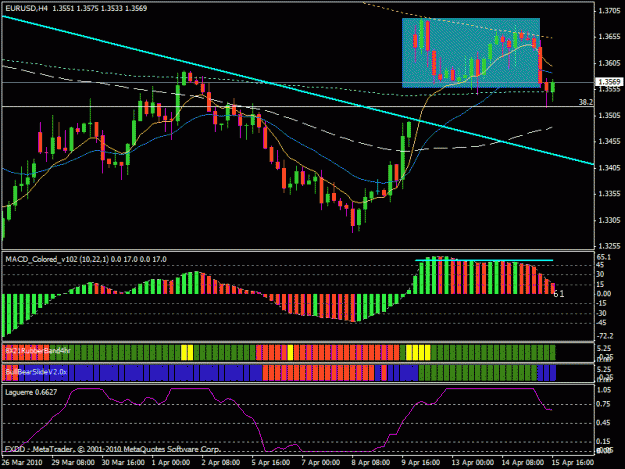Image resolution: width=625 pixels, height=469 pixels.
Task: Click the 7 Apr 00:00 time label
Action: pyautogui.click(x=320, y=462)
